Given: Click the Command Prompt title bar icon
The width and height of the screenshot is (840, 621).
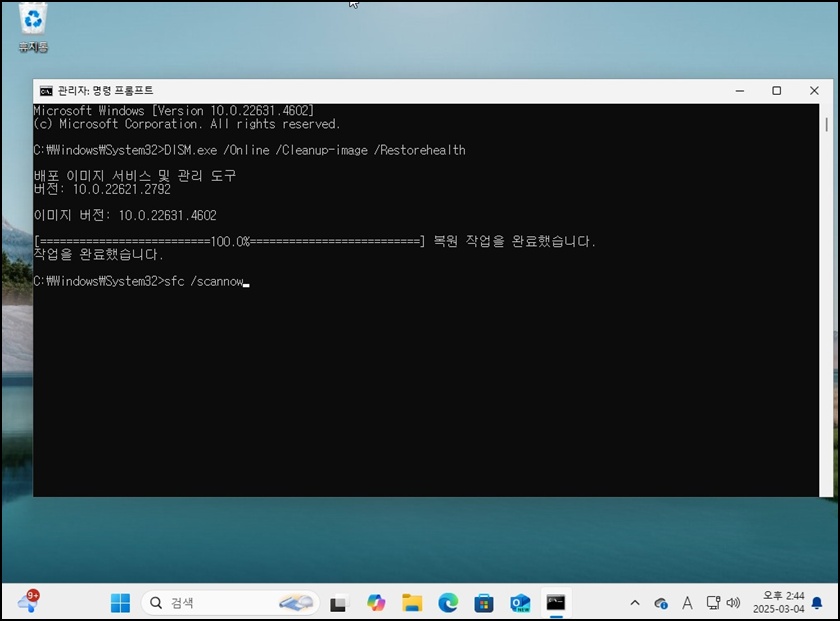Looking at the screenshot, I should pos(46,91).
